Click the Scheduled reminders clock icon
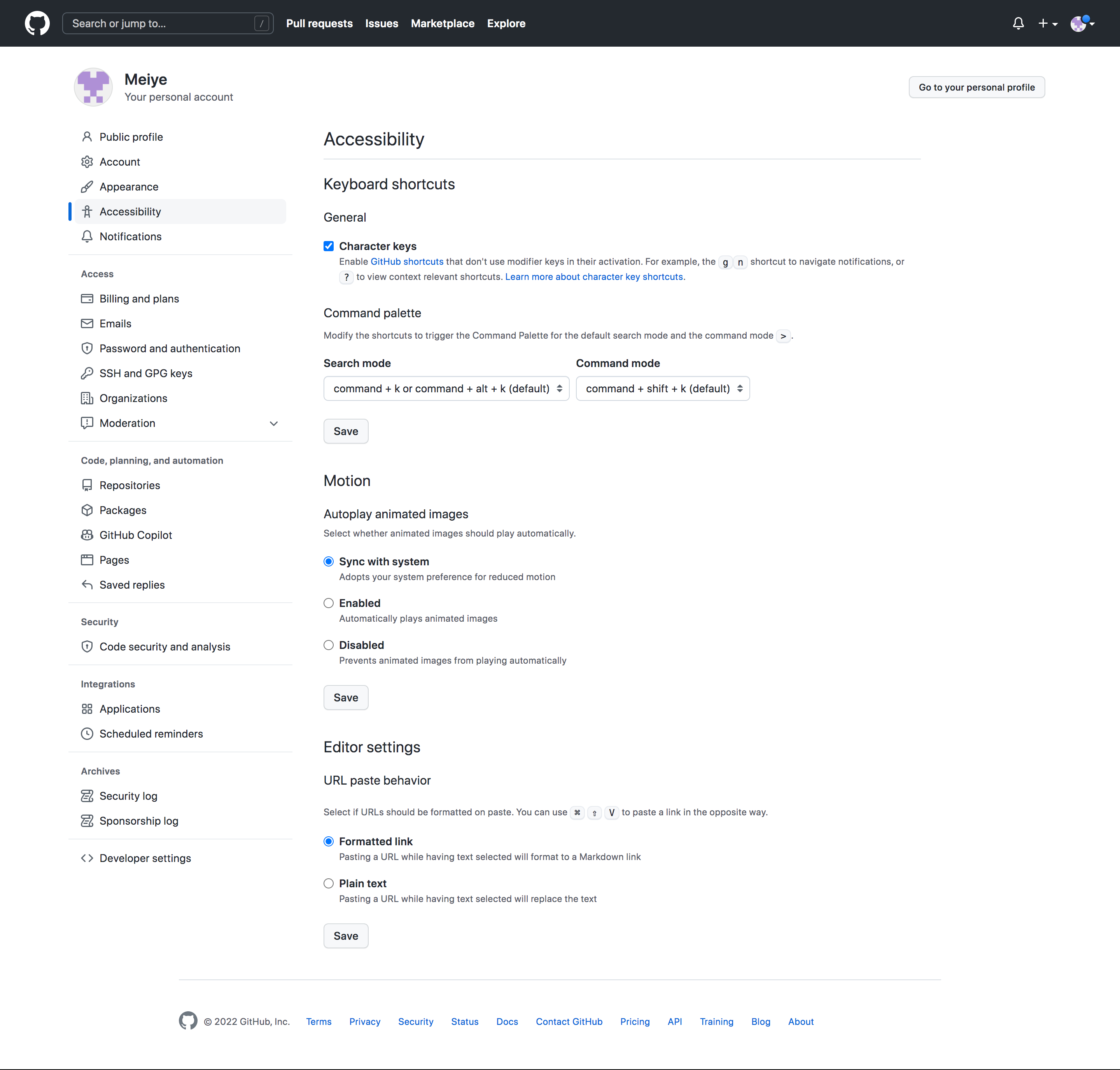This screenshot has width=1120, height=1070. [x=87, y=734]
